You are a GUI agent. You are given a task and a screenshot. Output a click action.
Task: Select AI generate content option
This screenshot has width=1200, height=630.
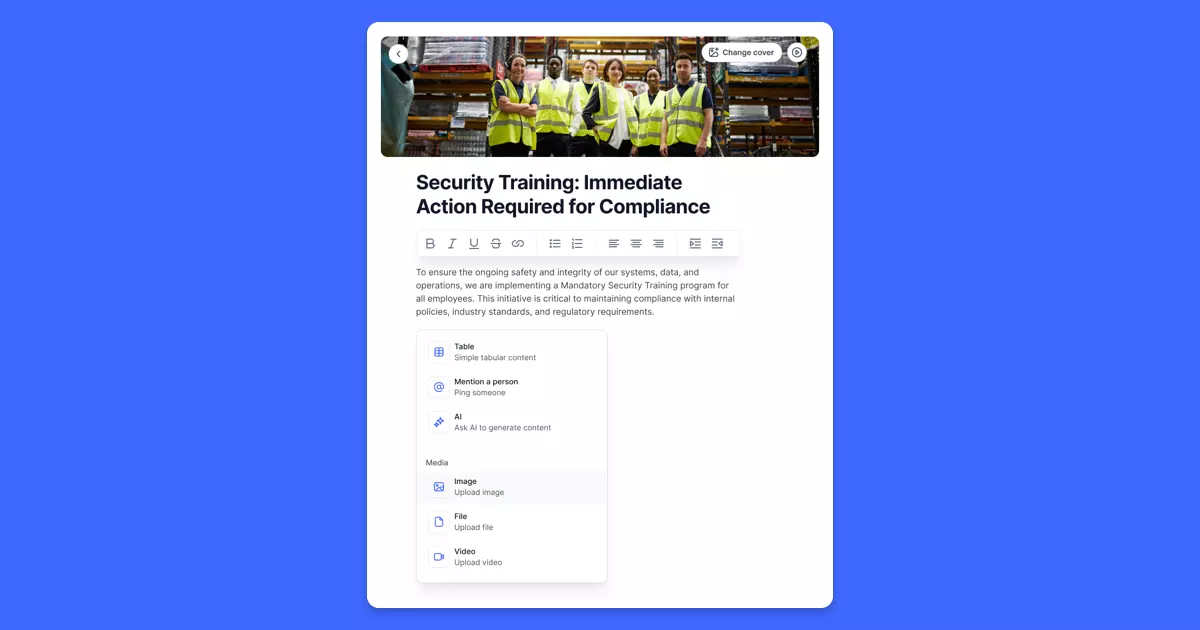click(512, 422)
